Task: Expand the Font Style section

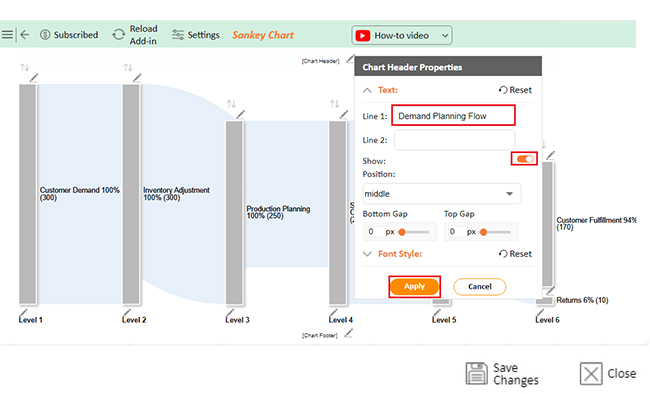Action: coord(367,254)
